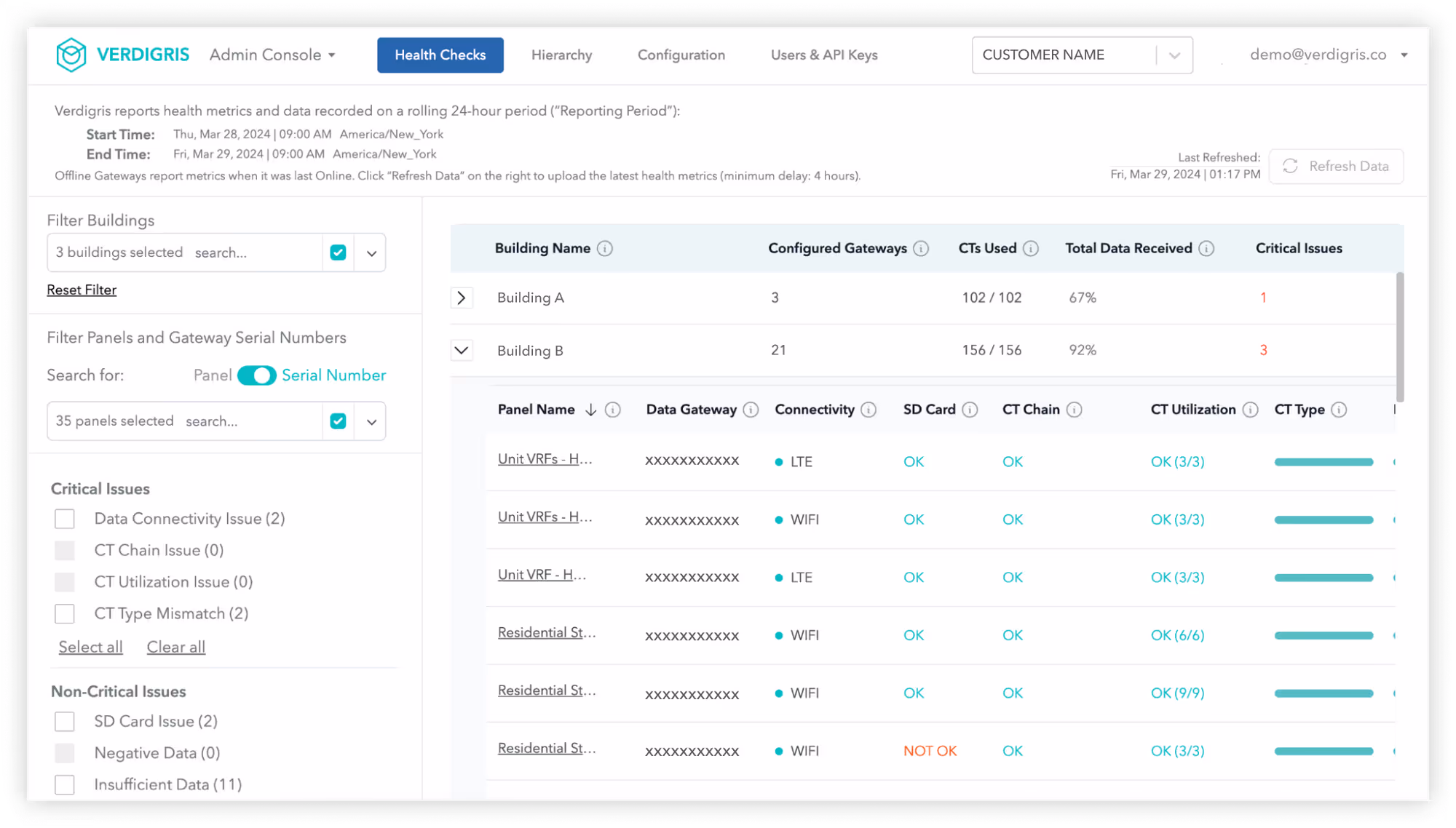1456x828 pixels.
Task: Click info icon next to Connectivity column
Action: pos(869,410)
